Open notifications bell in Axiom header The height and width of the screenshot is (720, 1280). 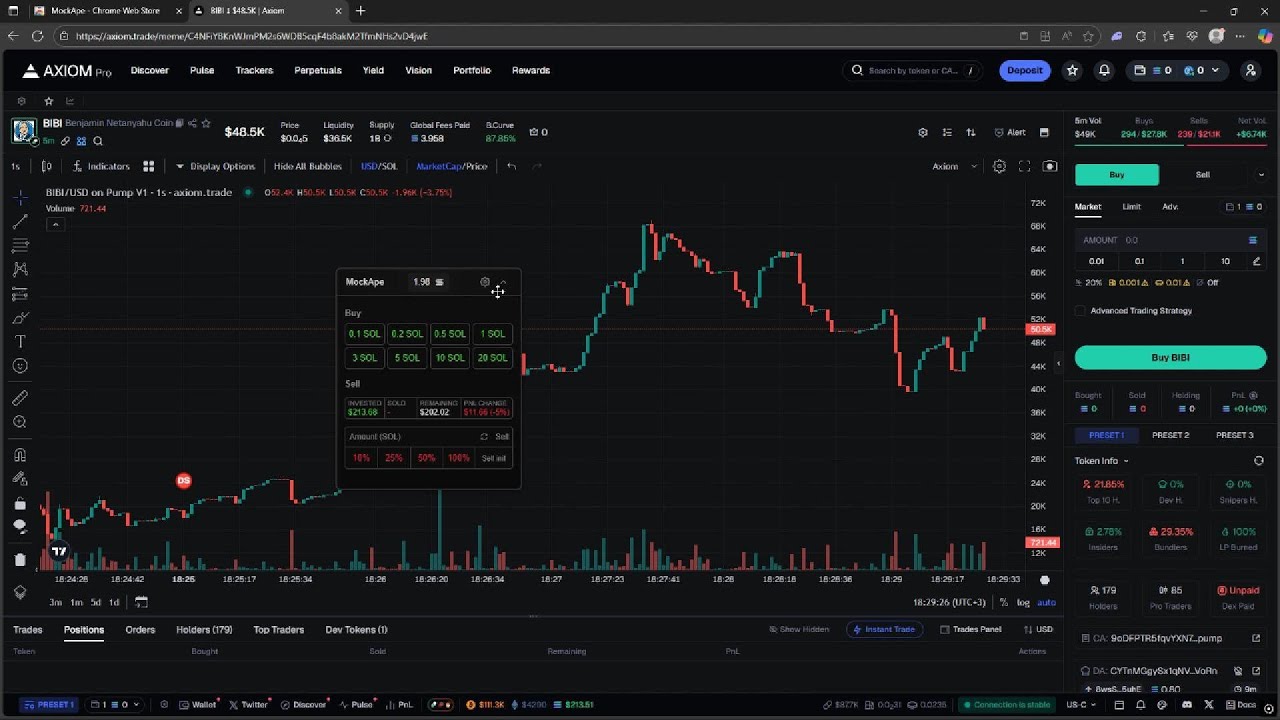pos(1104,70)
